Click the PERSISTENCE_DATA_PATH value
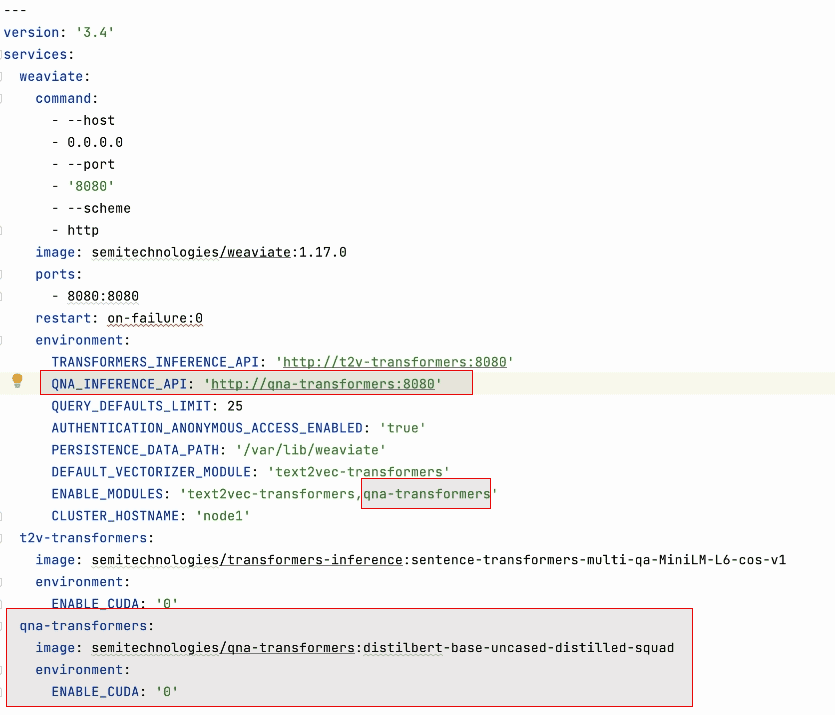The width and height of the screenshot is (835, 715). [311, 450]
